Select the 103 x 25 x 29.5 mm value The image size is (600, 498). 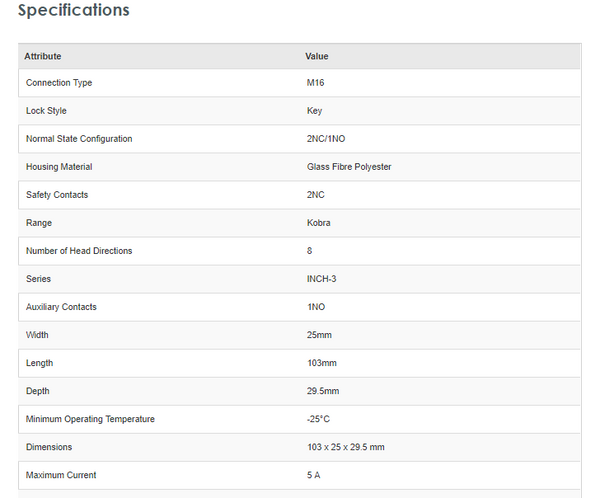pyautogui.click(x=345, y=447)
